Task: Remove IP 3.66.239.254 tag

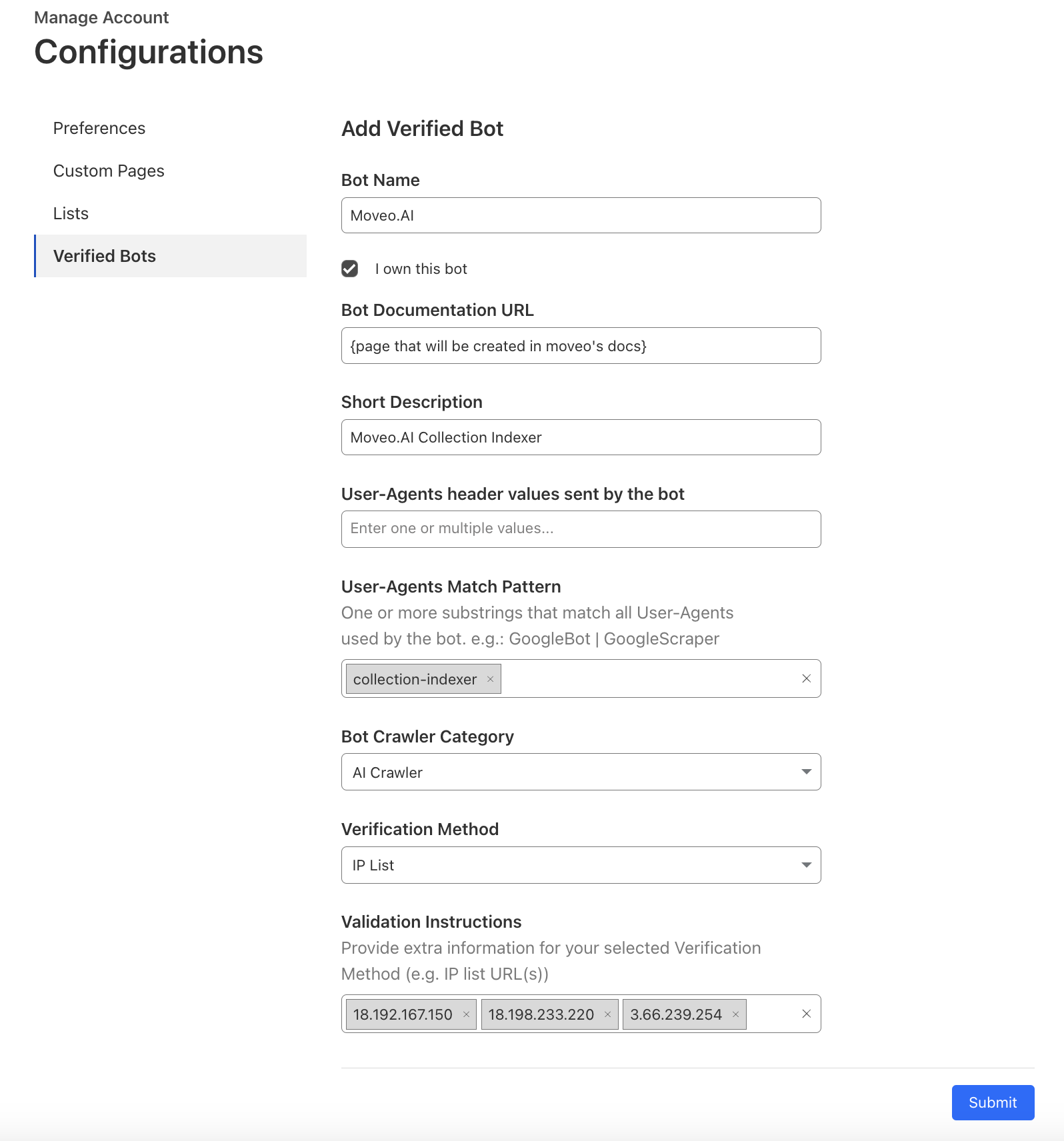Action: click(x=735, y=1014)
